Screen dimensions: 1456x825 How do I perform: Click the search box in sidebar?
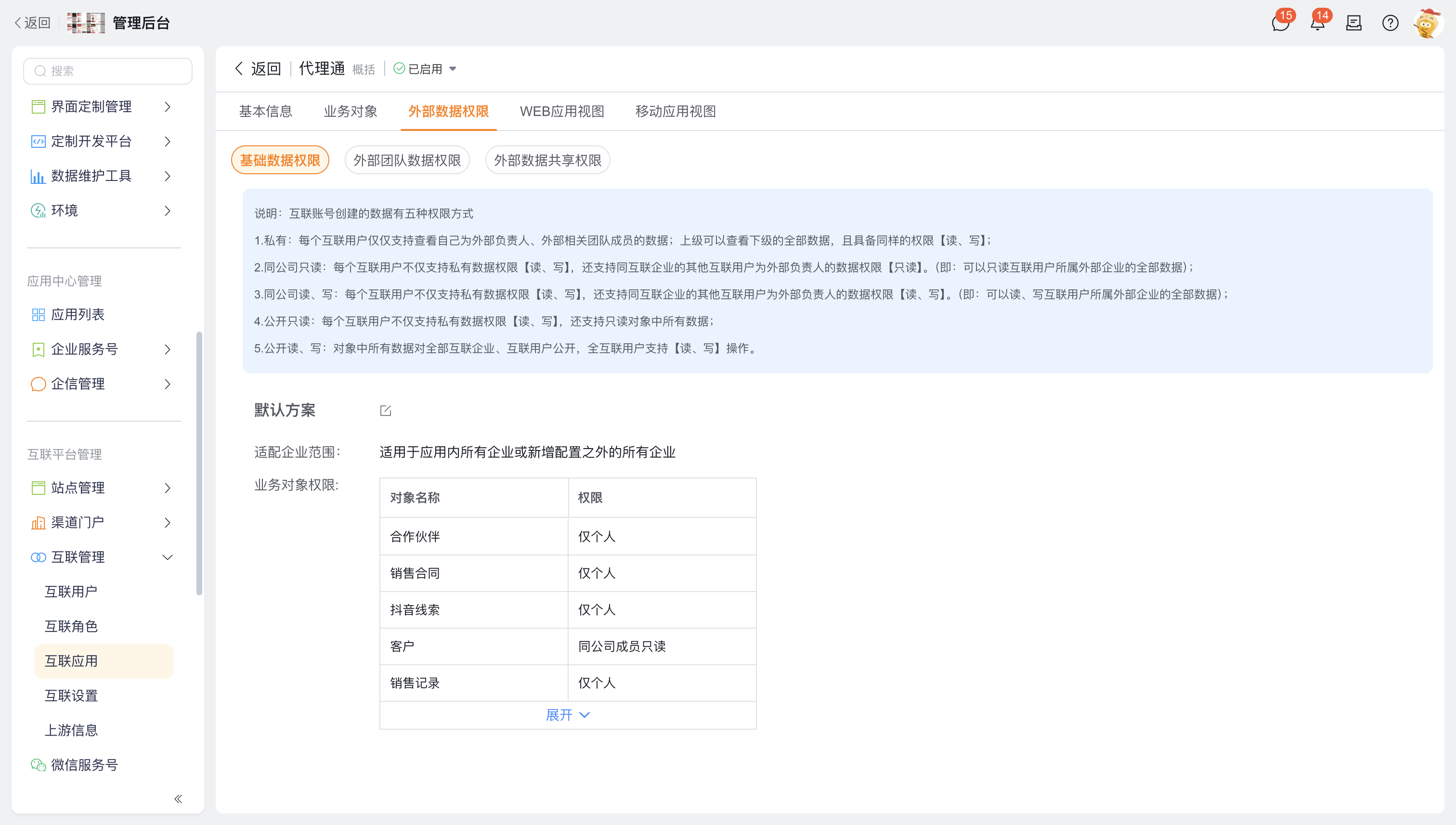pos(108,71)
